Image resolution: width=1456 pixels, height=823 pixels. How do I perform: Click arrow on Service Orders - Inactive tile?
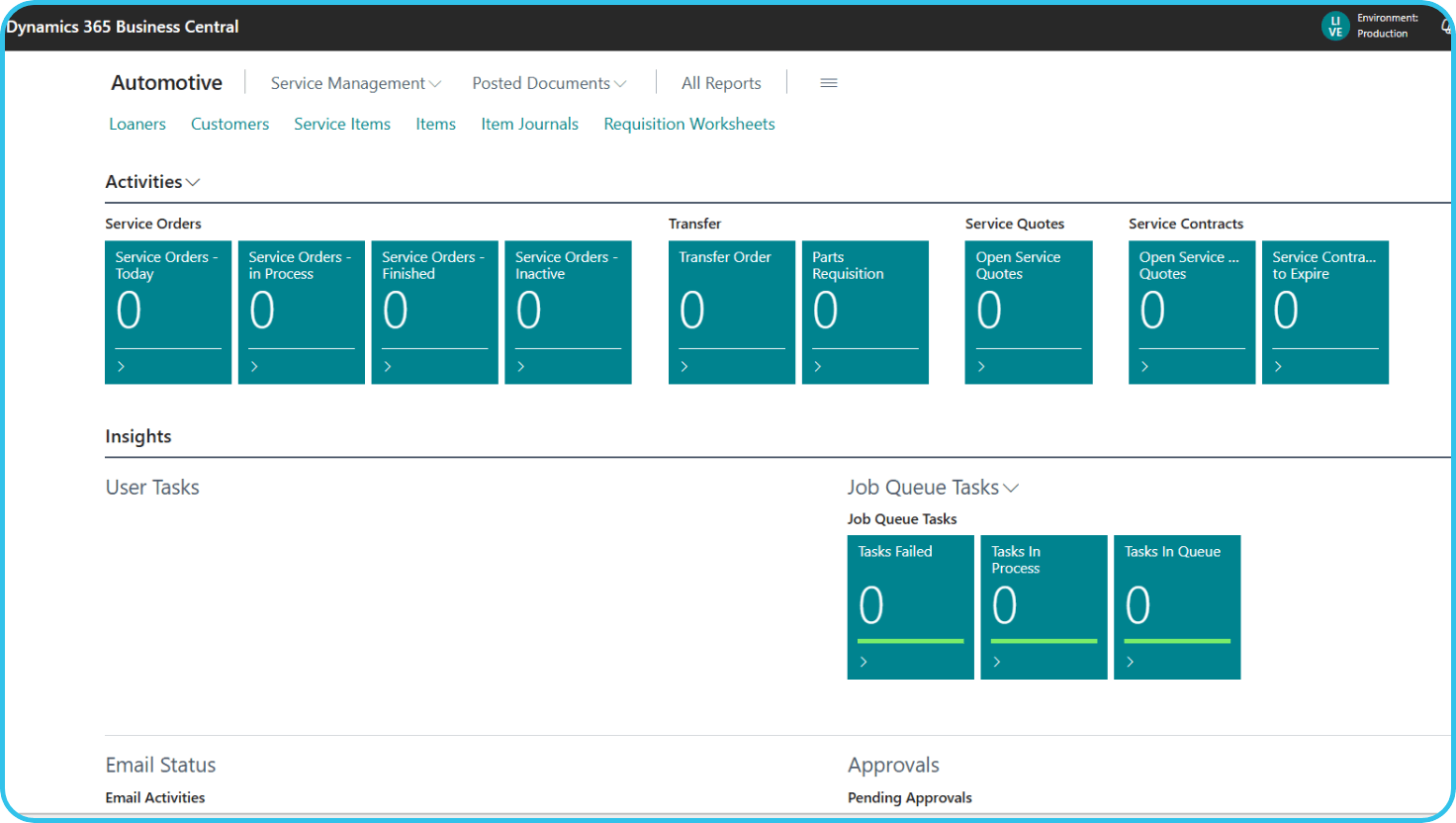(x=521, y=366)
